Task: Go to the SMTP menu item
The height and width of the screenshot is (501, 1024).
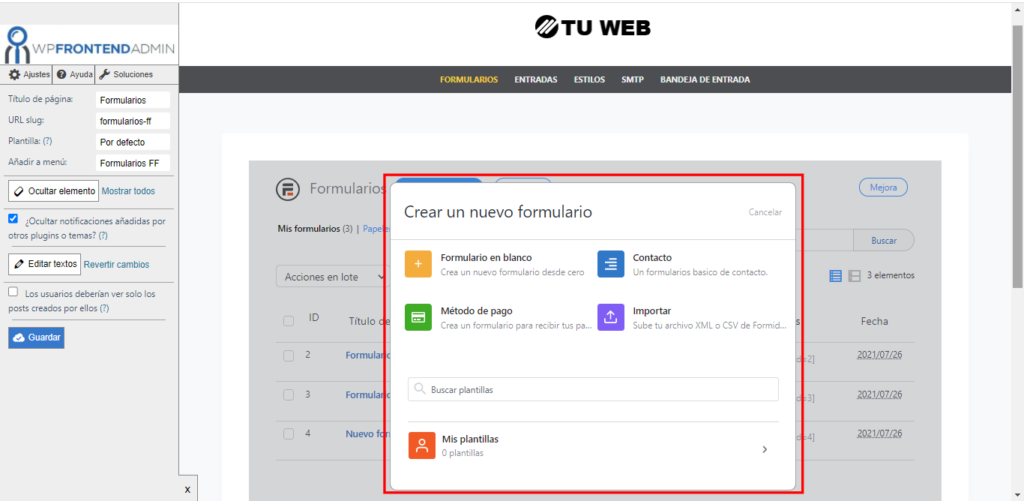Action: (x=632, y=80)
